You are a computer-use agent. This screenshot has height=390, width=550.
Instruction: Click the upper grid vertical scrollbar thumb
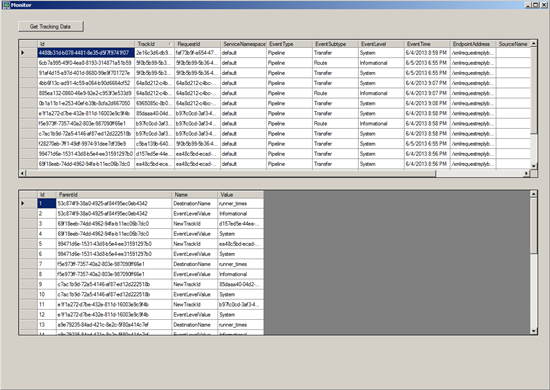(x=534, y=90)
